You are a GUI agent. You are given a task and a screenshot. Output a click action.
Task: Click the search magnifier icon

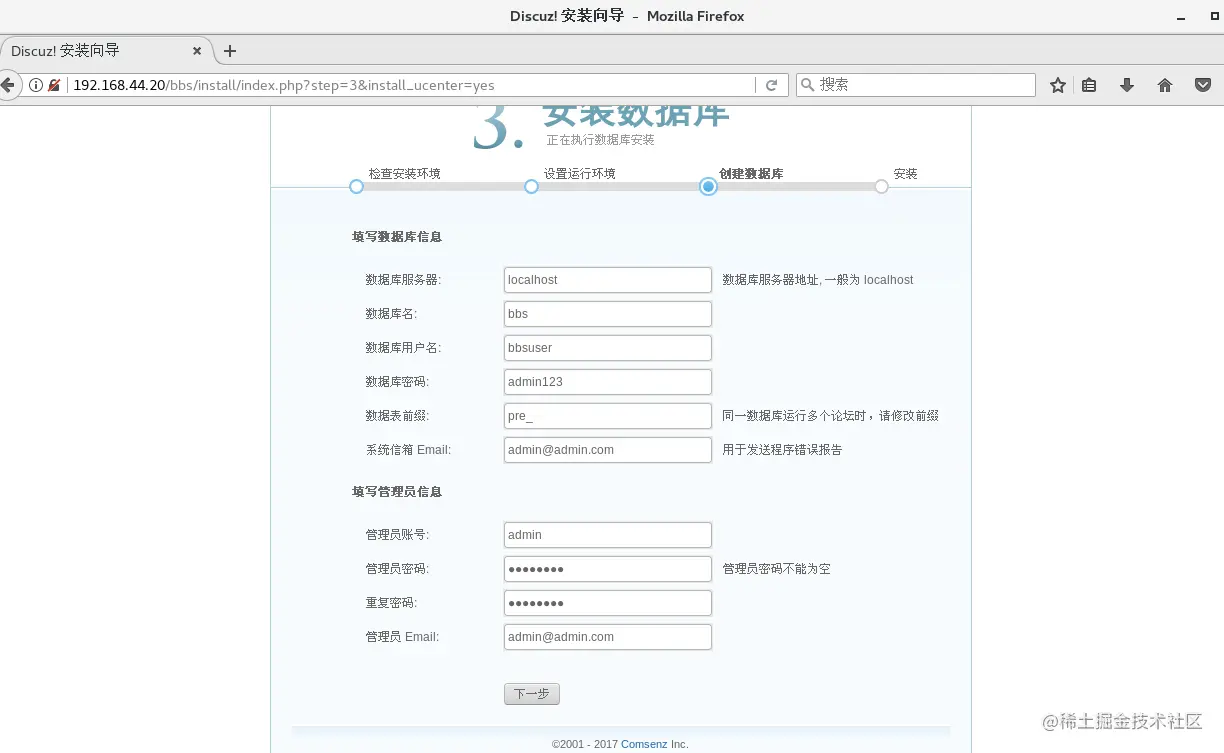click(808, 85)
